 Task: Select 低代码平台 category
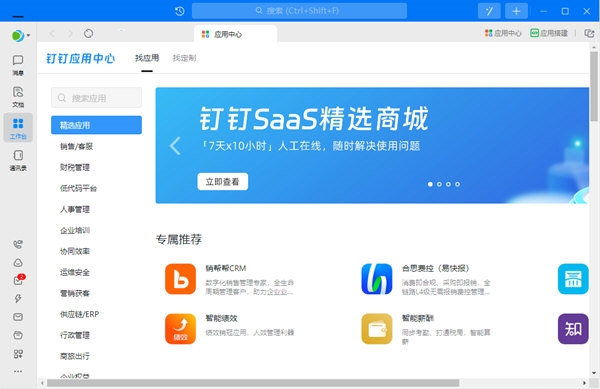point(78,188)
